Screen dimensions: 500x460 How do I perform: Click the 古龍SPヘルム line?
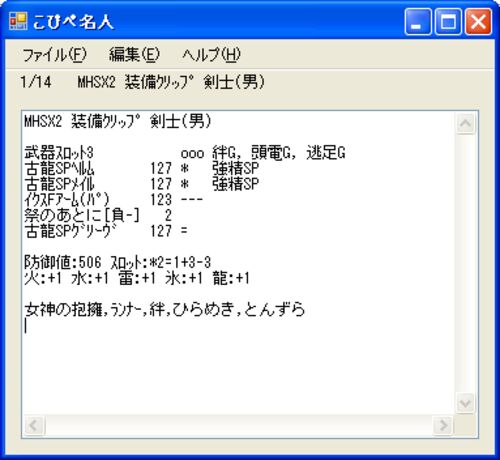click(142, 168)
